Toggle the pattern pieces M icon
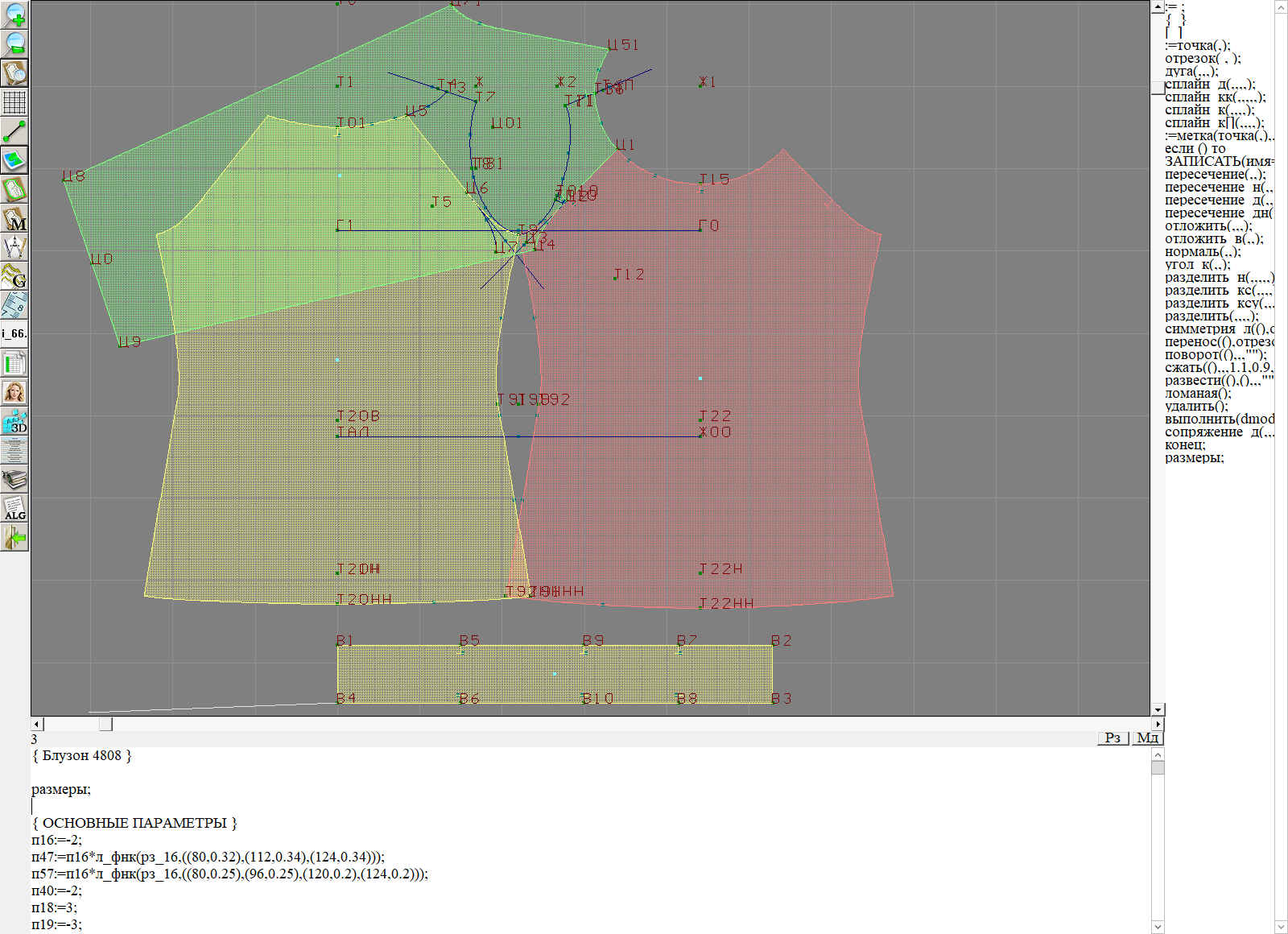 (x=14, y=218)
